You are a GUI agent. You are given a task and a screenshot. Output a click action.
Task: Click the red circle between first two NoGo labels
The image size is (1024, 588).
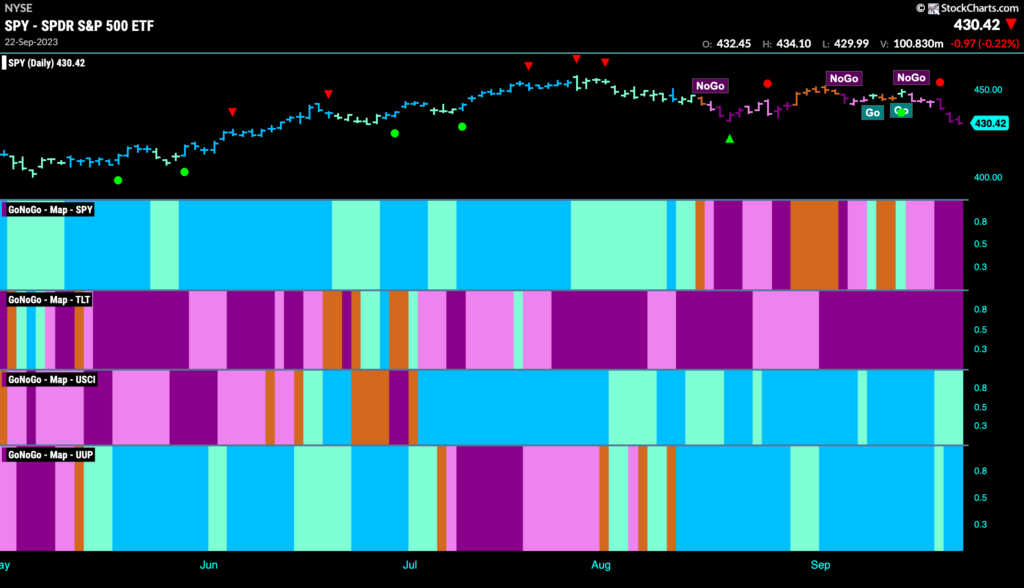[767, 84]
